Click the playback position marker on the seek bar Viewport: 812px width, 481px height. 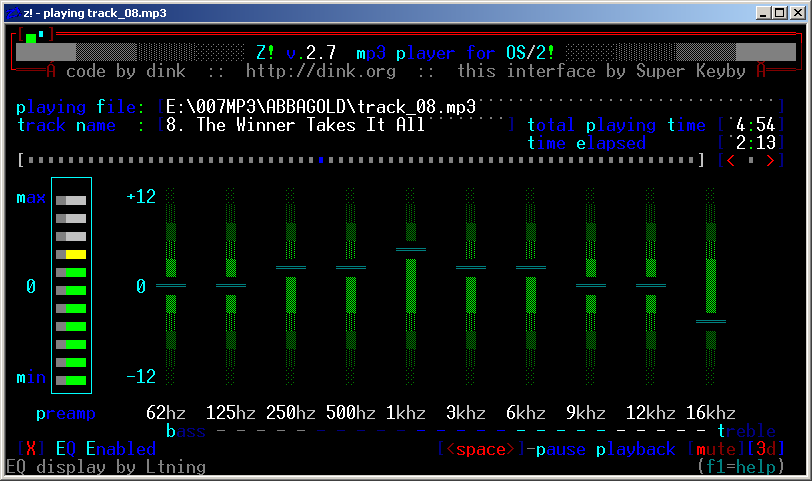click(x=320, y=160)
